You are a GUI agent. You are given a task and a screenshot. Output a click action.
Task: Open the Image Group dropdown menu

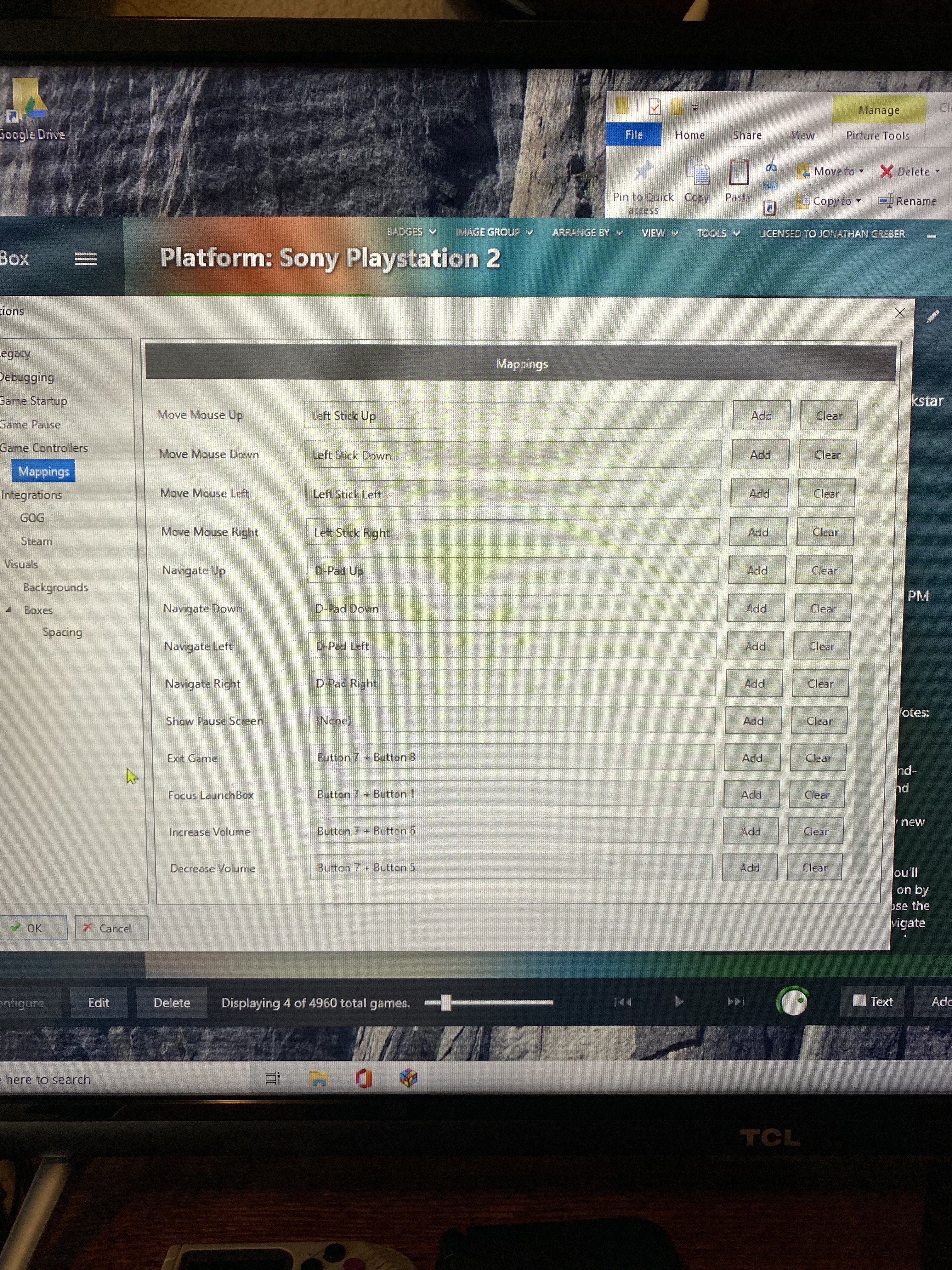[x=494, y=232]
